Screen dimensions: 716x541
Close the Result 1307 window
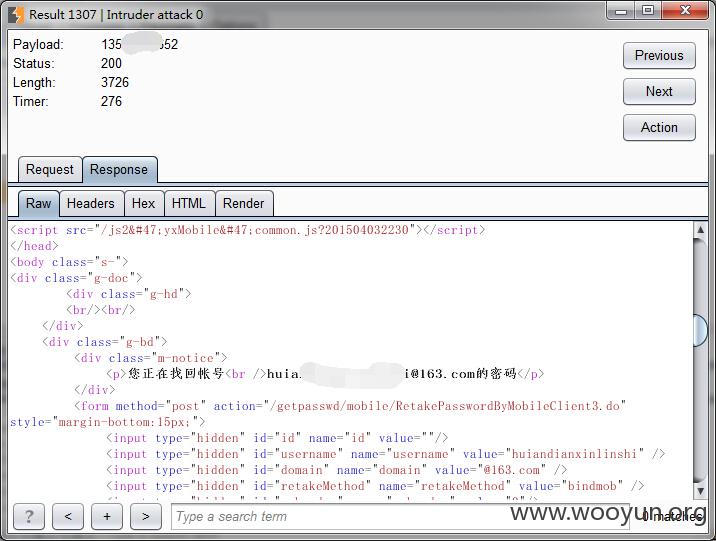tap(684, 11)
